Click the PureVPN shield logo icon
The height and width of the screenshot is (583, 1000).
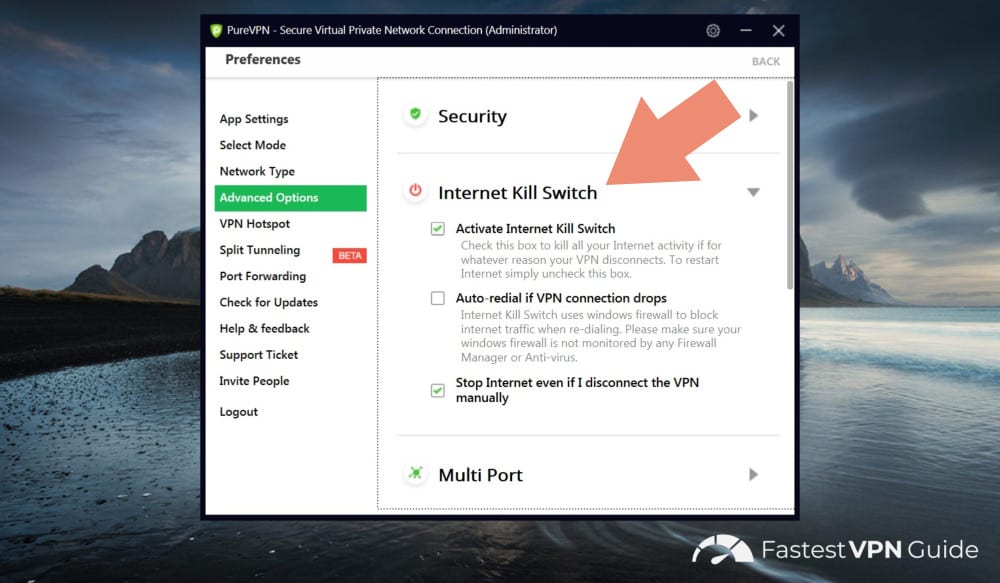tap(216, 31)
